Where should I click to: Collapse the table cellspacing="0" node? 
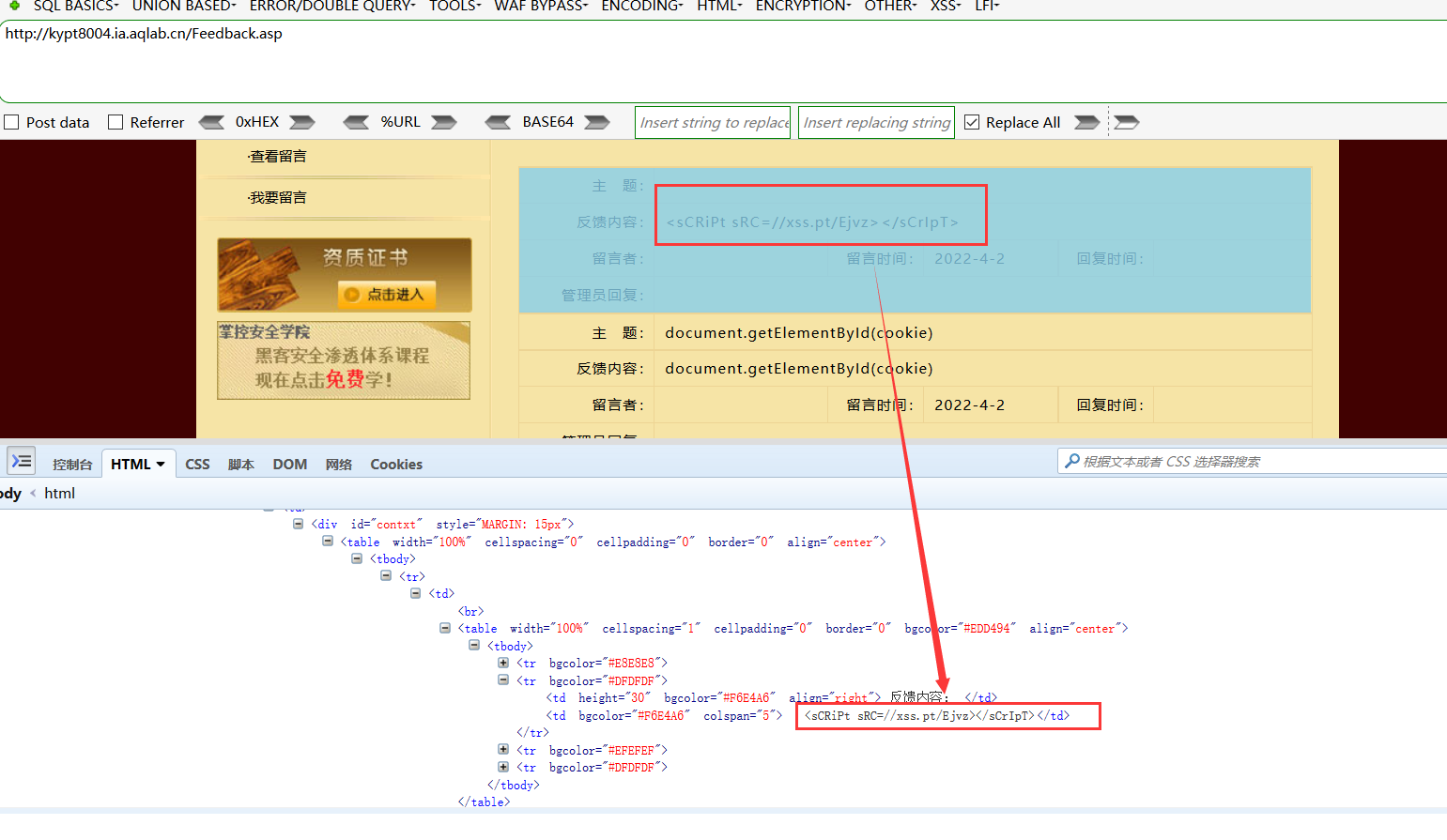coord(327,542)
